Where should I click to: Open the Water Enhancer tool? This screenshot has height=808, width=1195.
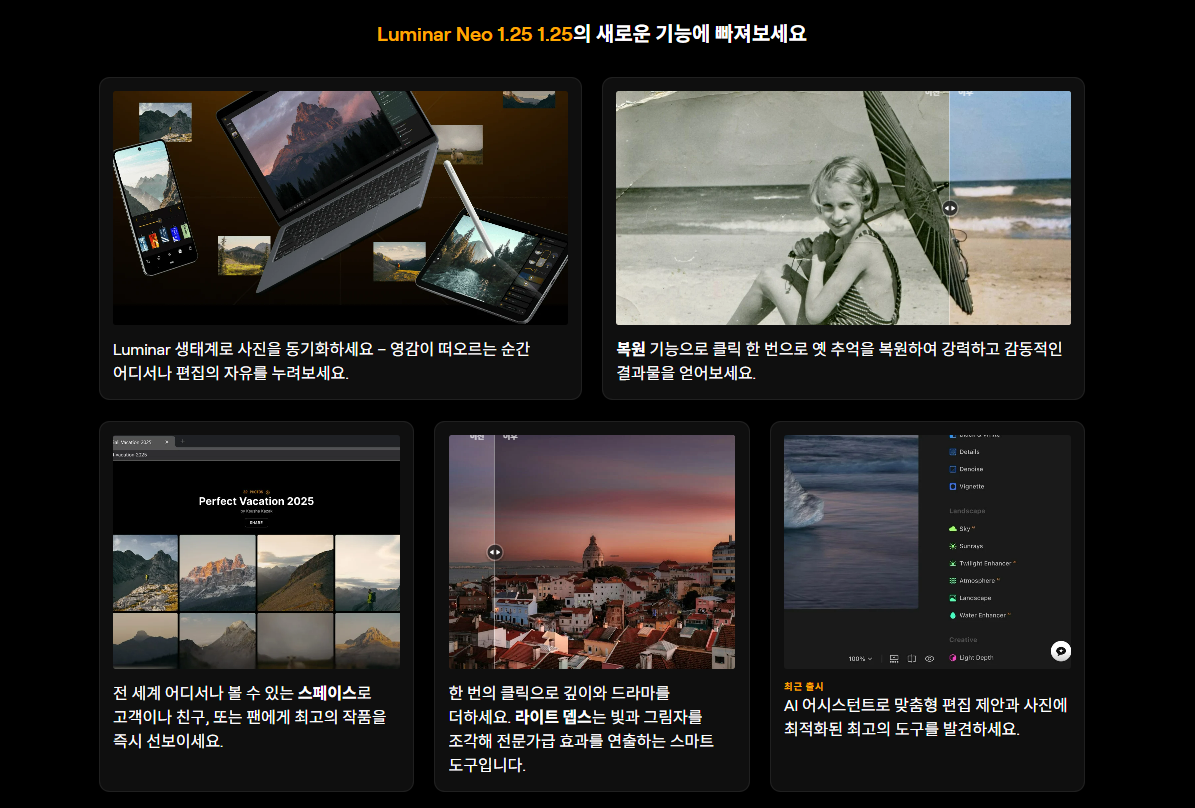[979, 615]
